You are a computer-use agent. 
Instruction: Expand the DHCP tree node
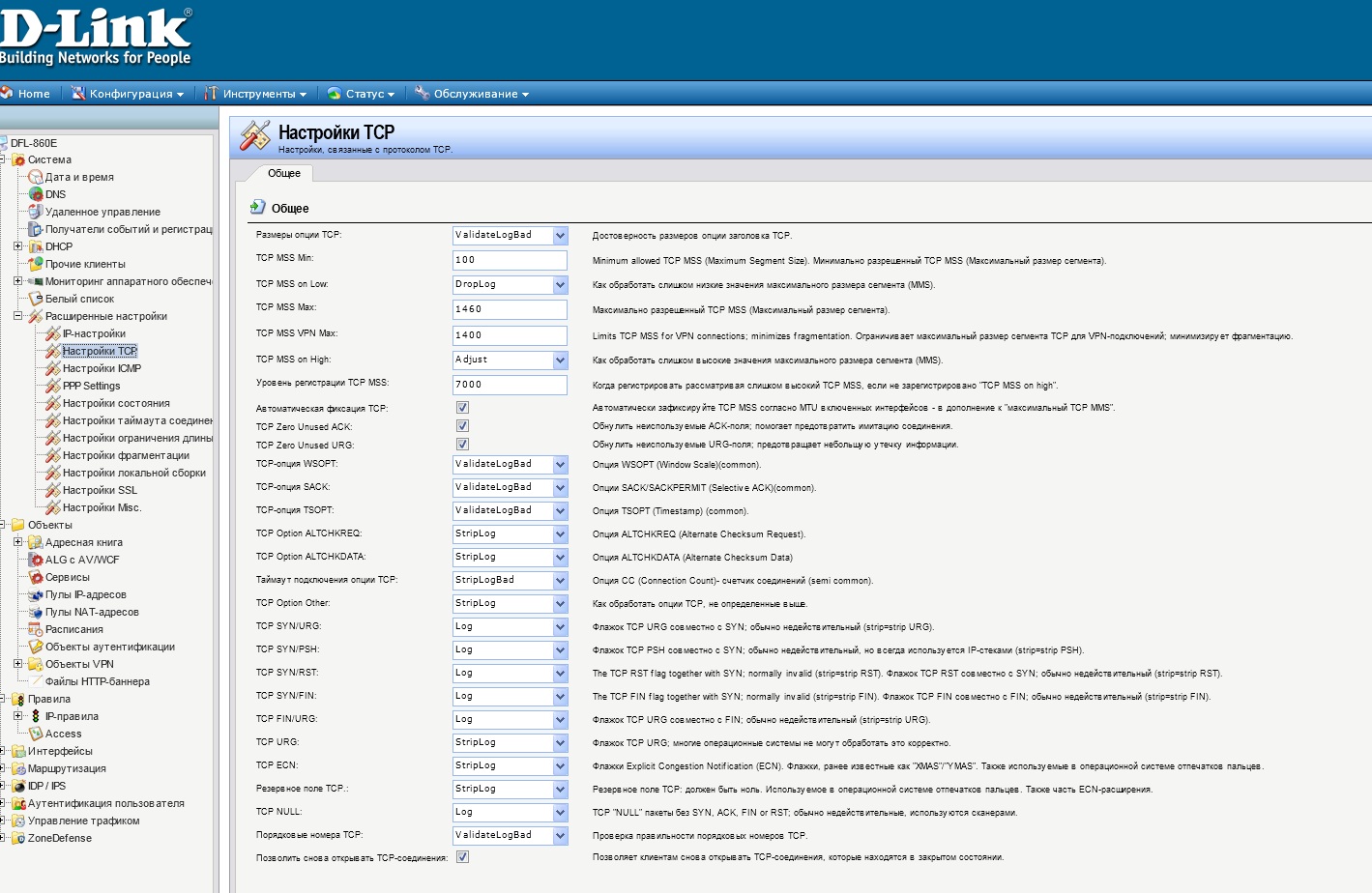click(x=17, y=246)
